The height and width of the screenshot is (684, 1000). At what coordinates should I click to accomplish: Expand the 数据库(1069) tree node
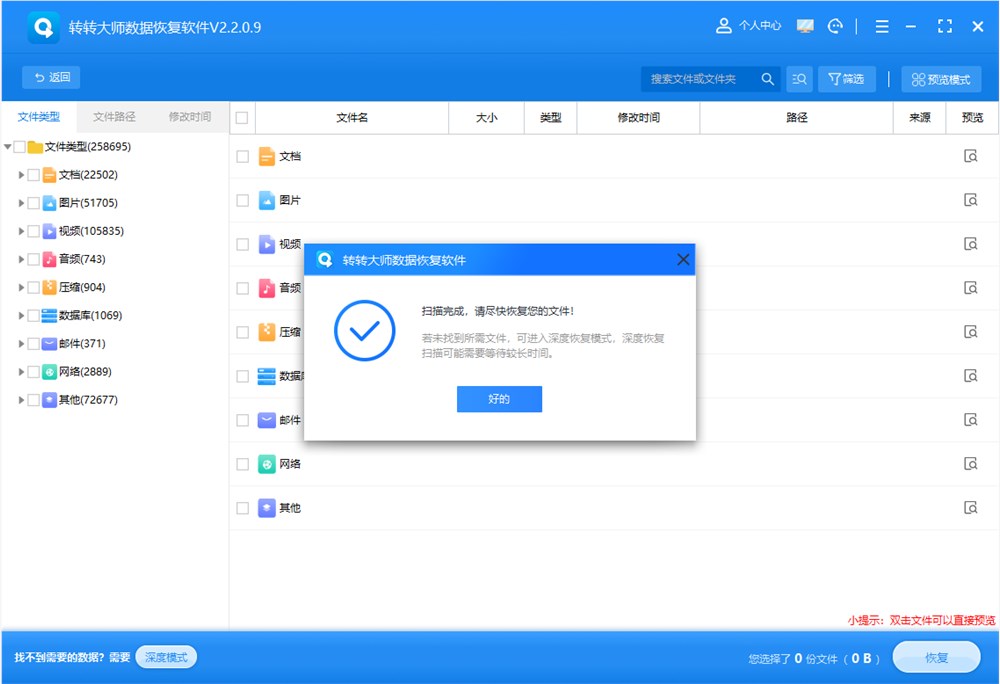(x=21, y=315)
